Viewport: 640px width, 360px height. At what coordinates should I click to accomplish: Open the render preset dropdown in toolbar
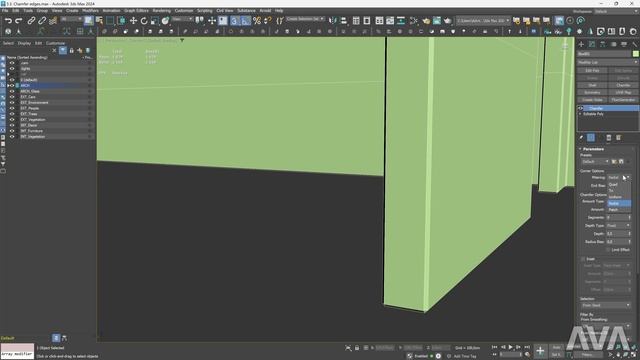(483, 20)
